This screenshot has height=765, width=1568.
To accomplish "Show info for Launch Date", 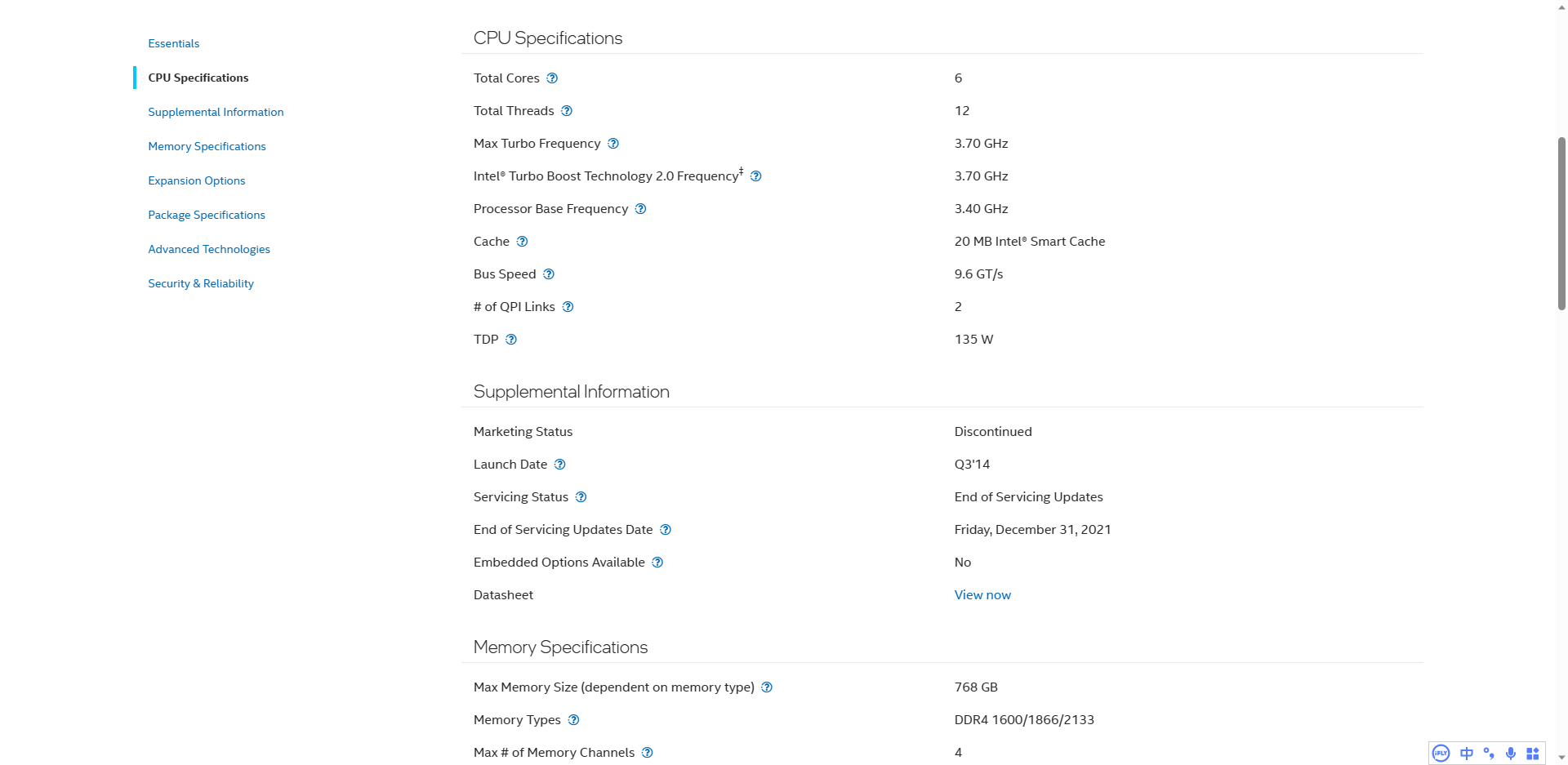I will pyautogui.click(x=560, y=465).
